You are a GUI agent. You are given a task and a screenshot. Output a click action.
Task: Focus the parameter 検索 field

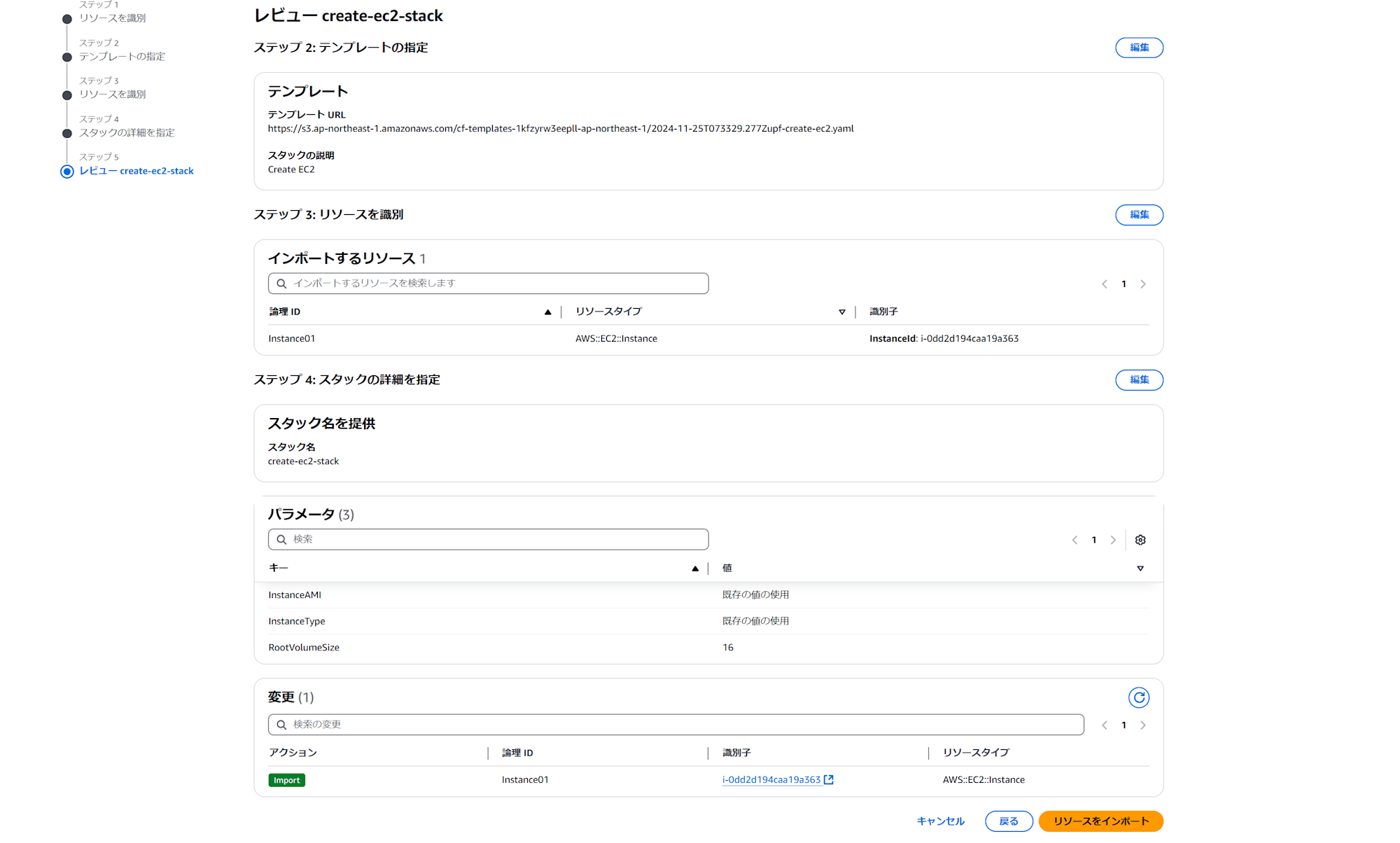[x=488, y=540]
